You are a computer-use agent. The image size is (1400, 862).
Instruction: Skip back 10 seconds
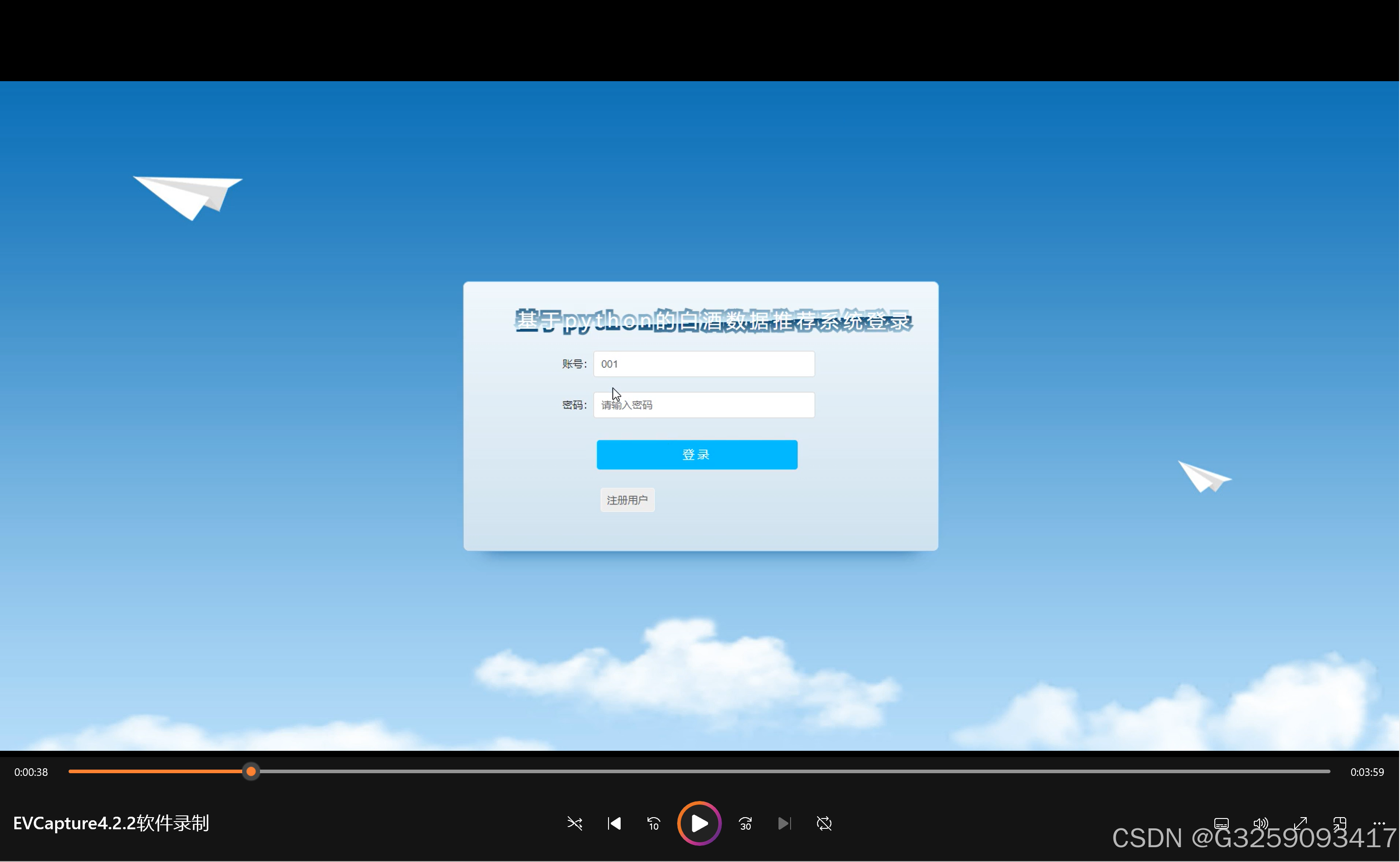pyautogui.click(x=653, y=823)
